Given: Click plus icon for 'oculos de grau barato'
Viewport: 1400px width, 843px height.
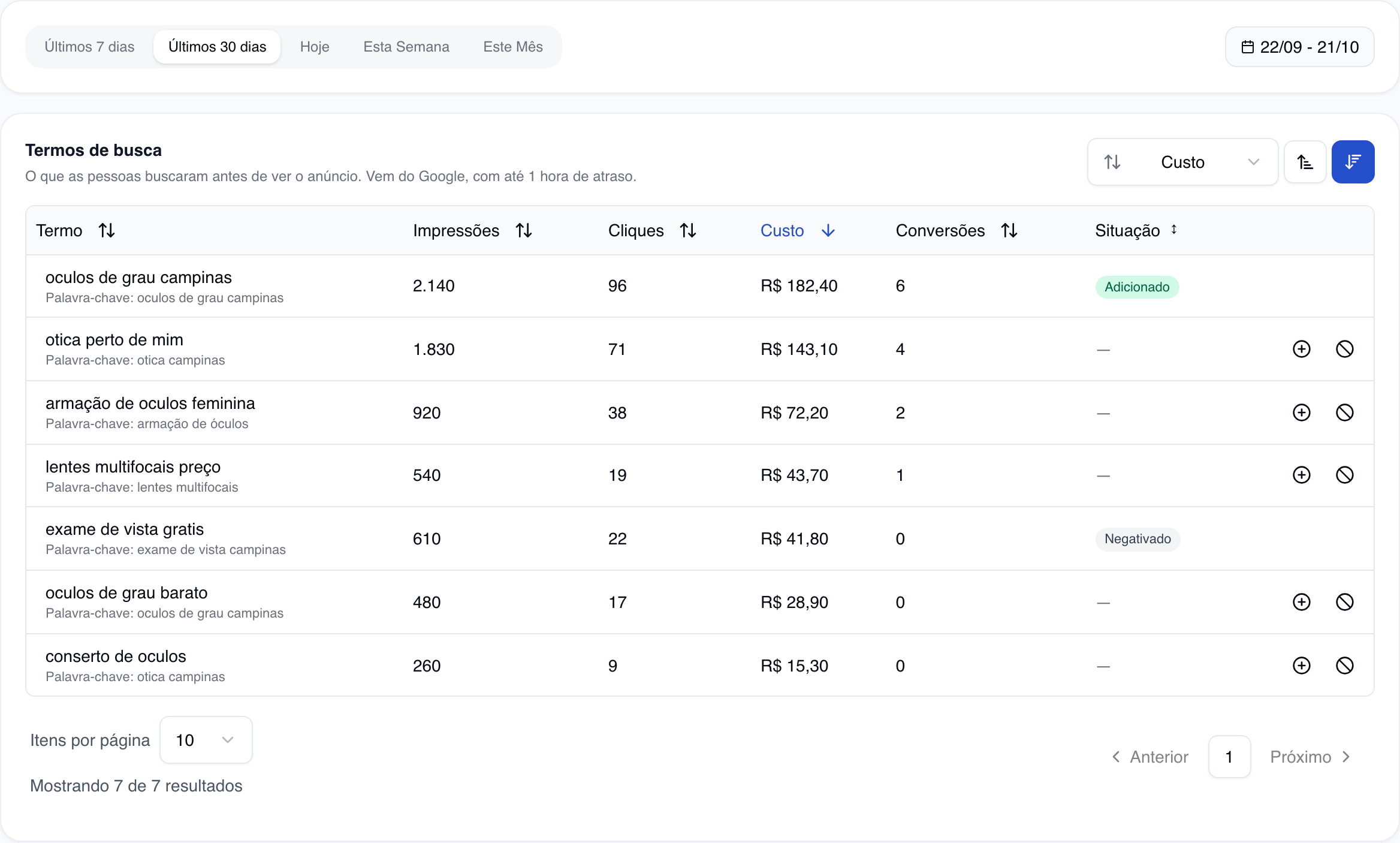Looking at the screenshot, I should pyautogui.click(x=1301, y=602).
